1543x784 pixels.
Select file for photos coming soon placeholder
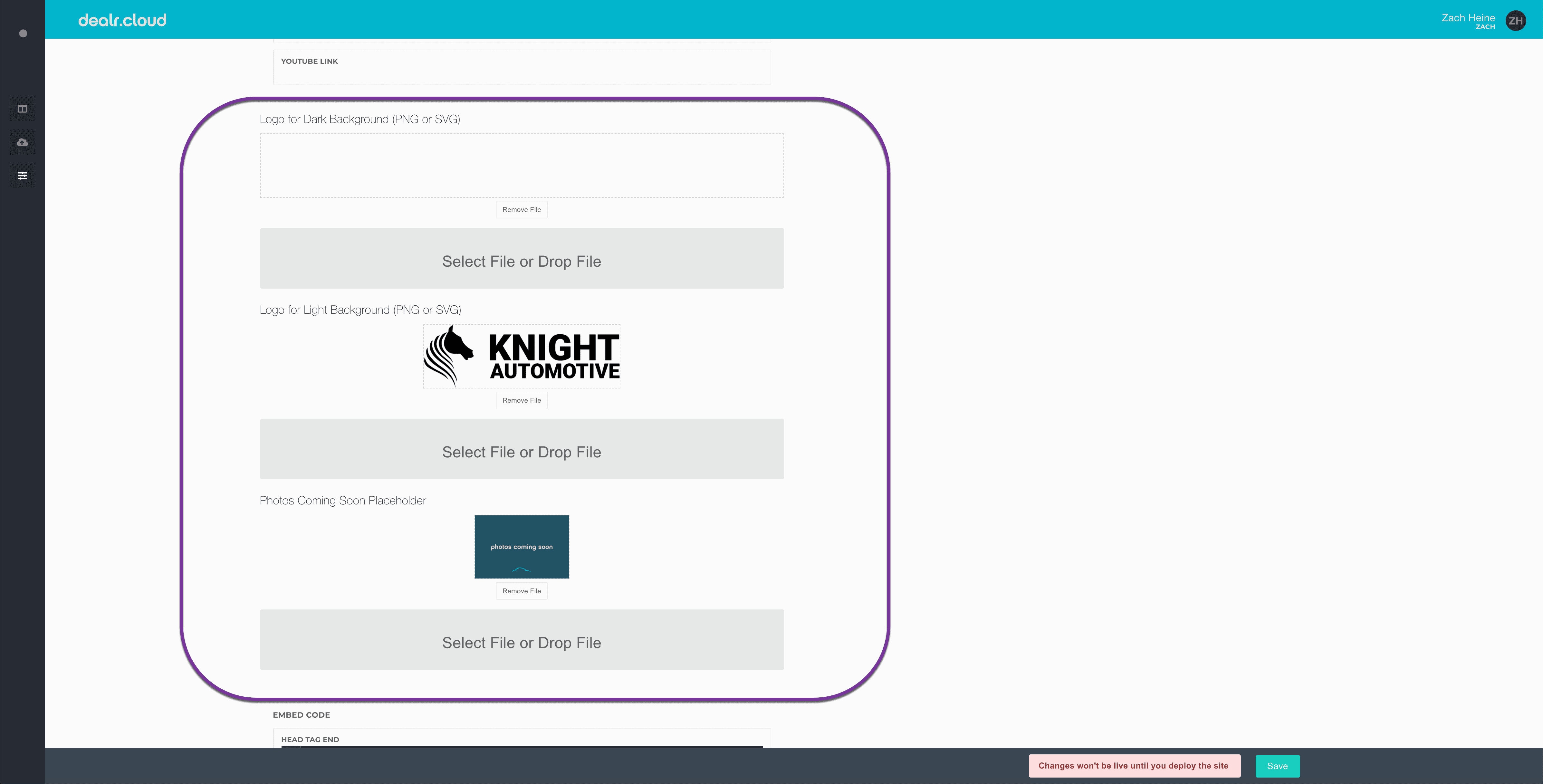521,640
